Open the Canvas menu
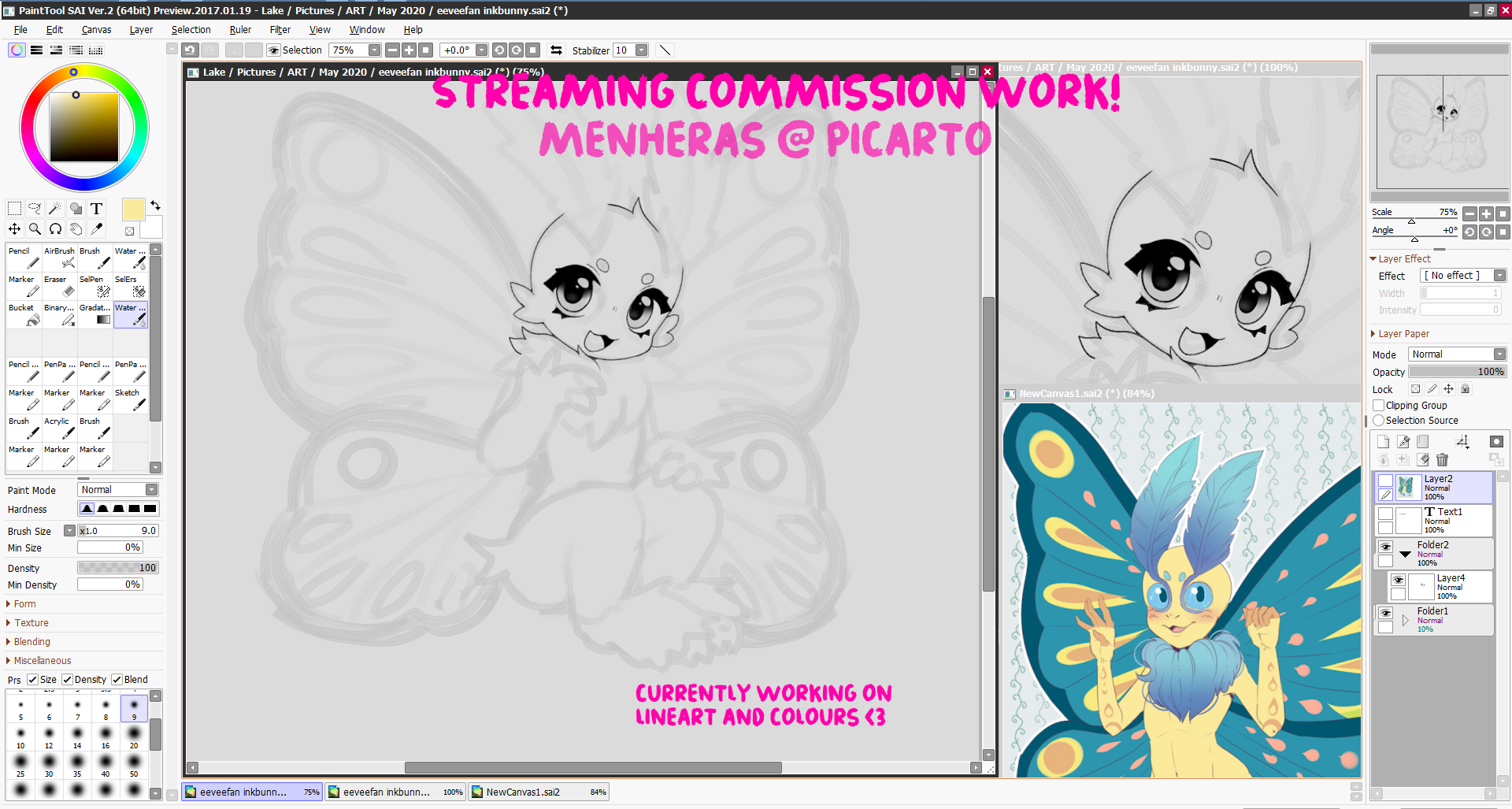This screenshot has height=809, width=1512. (96, 30)
